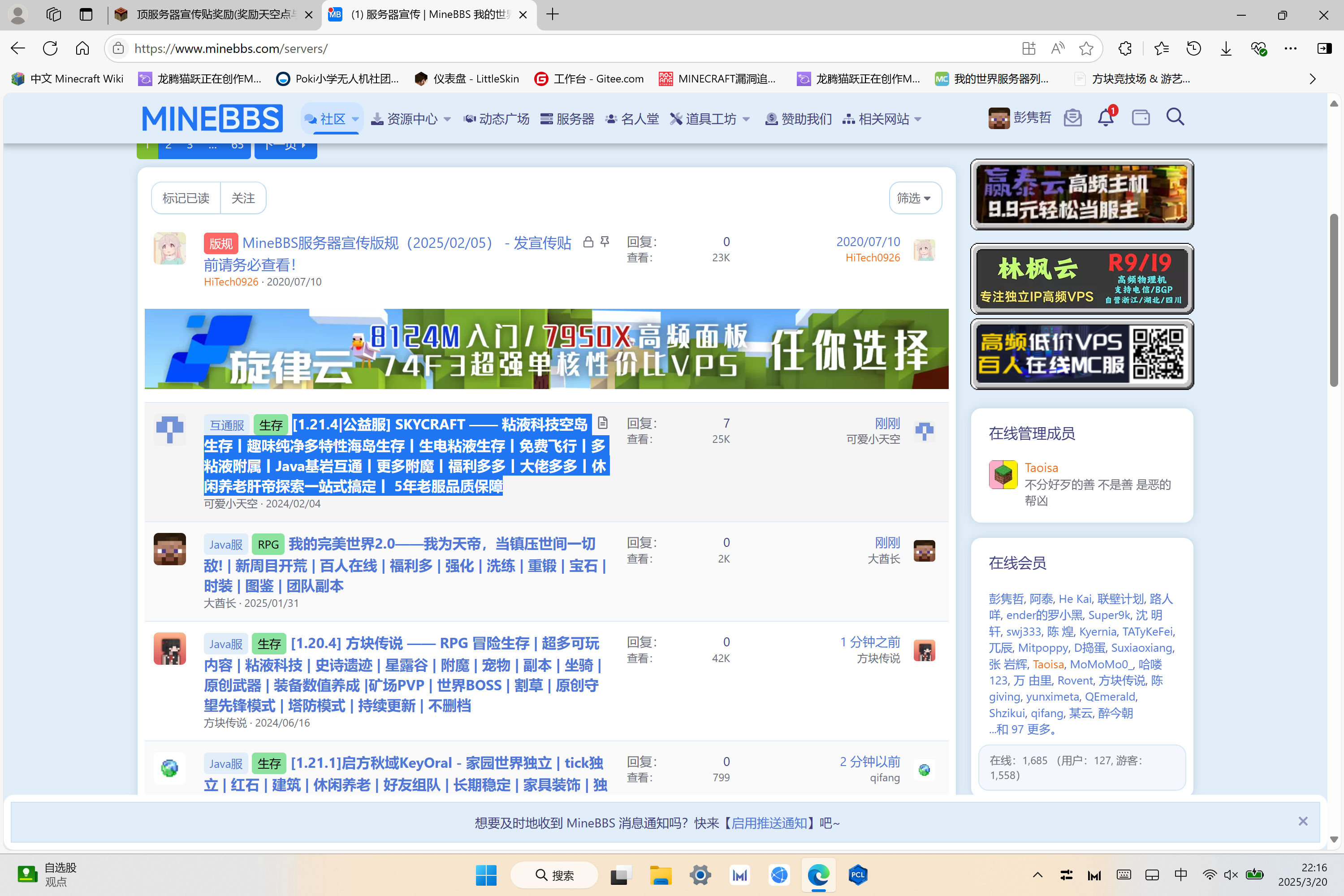
Task: Add this page to favorites star
Action: click(x=1086, y=48)
